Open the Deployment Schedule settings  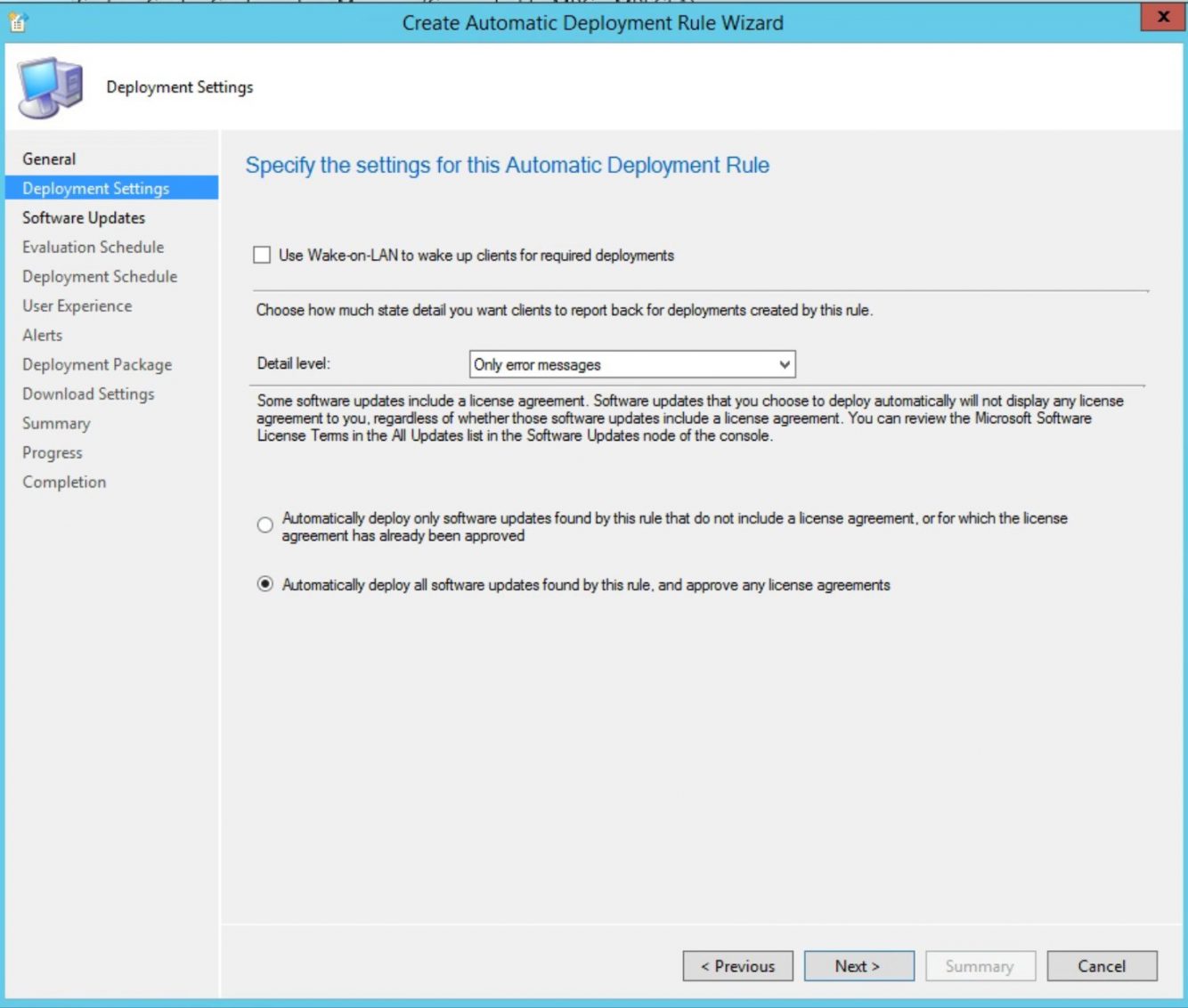tap(100, 276)
